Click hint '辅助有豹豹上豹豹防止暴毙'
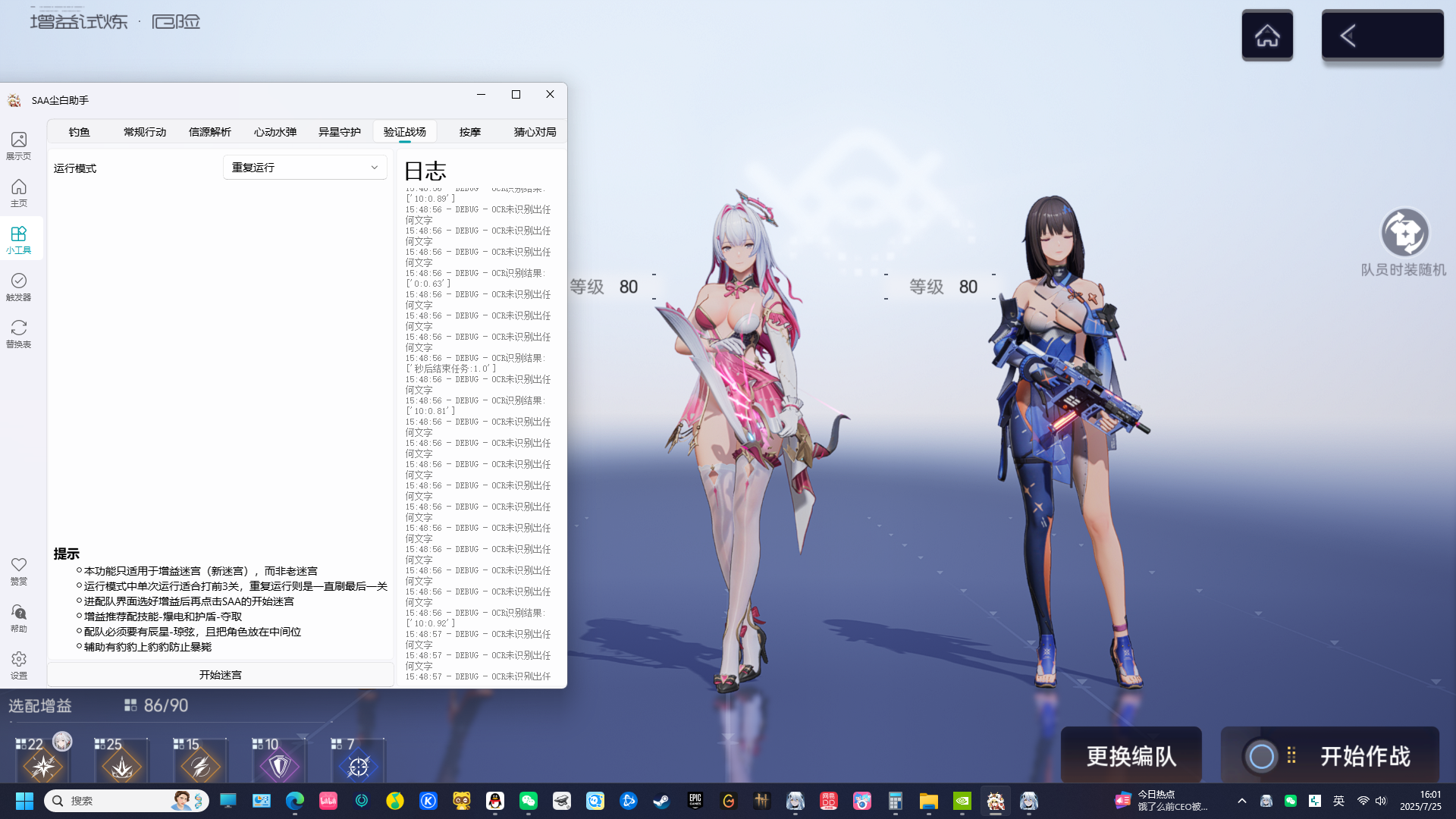 (x=147, y=647)
